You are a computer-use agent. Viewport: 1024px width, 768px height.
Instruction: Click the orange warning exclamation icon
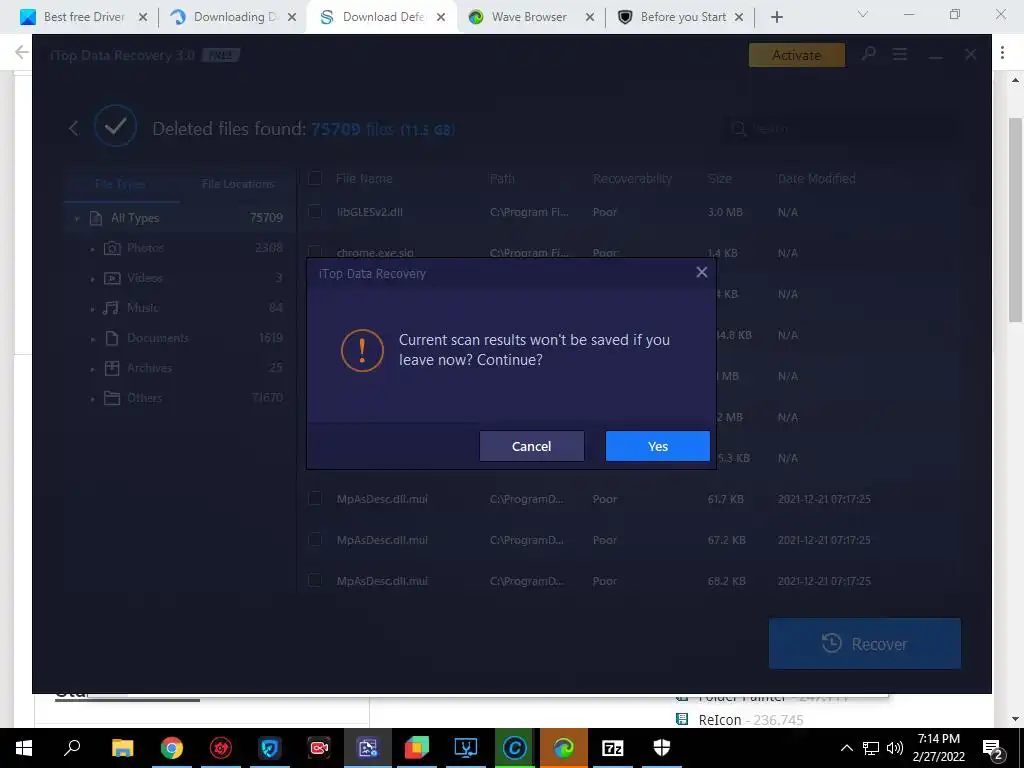[362, 351]
